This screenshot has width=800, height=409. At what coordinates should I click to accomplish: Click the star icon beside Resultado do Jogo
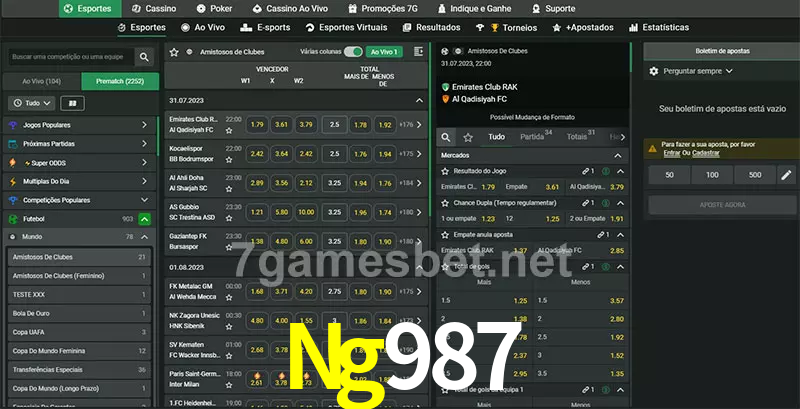(445, 171)
